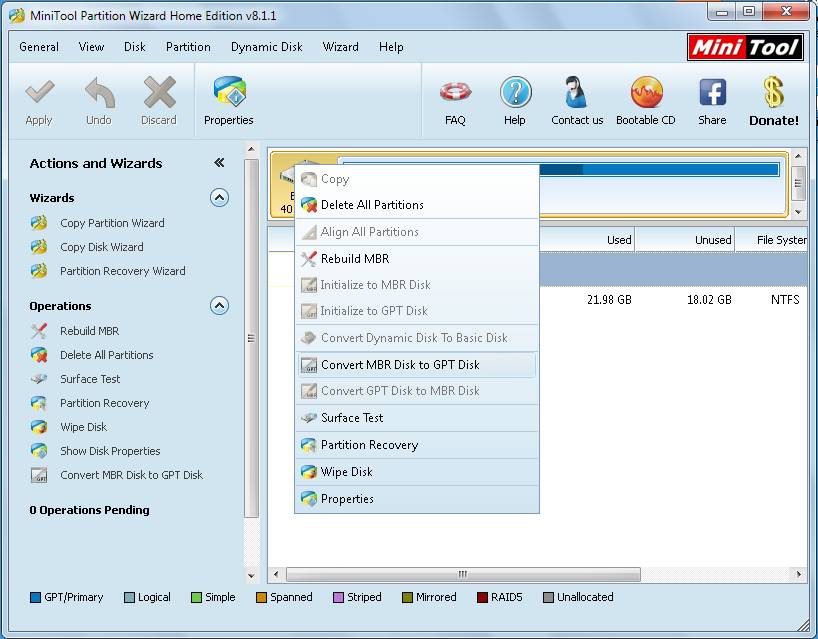Choose Convert MBR Disk to GPT Disk in context menu
818x639 pixels.
(x=417, y=365)
